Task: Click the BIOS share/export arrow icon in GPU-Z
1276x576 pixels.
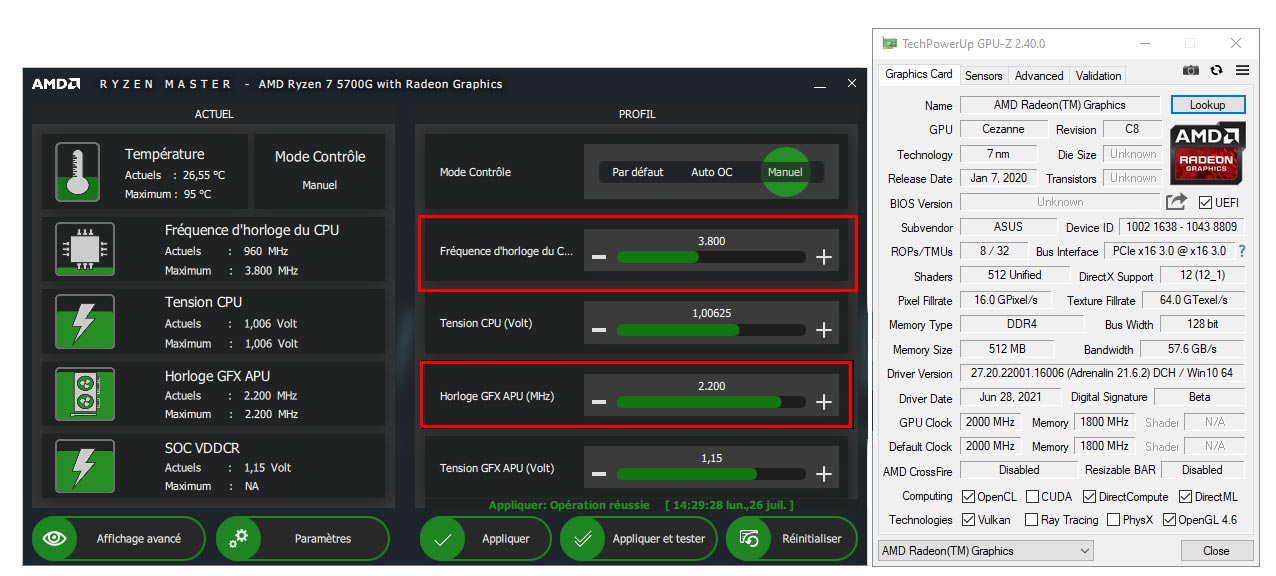Action: pos(1177,202)
